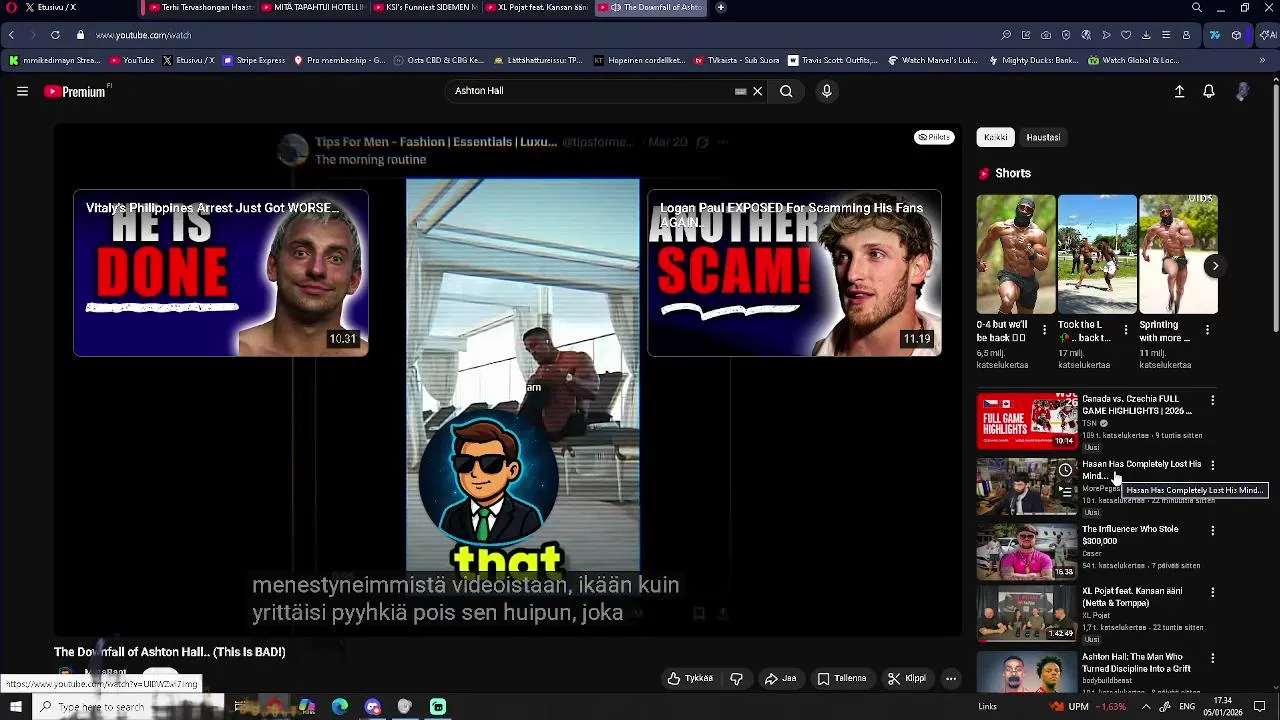Open a new browser tab with plus
This screenshot has width=1280, height=720.
click(720, 7)
